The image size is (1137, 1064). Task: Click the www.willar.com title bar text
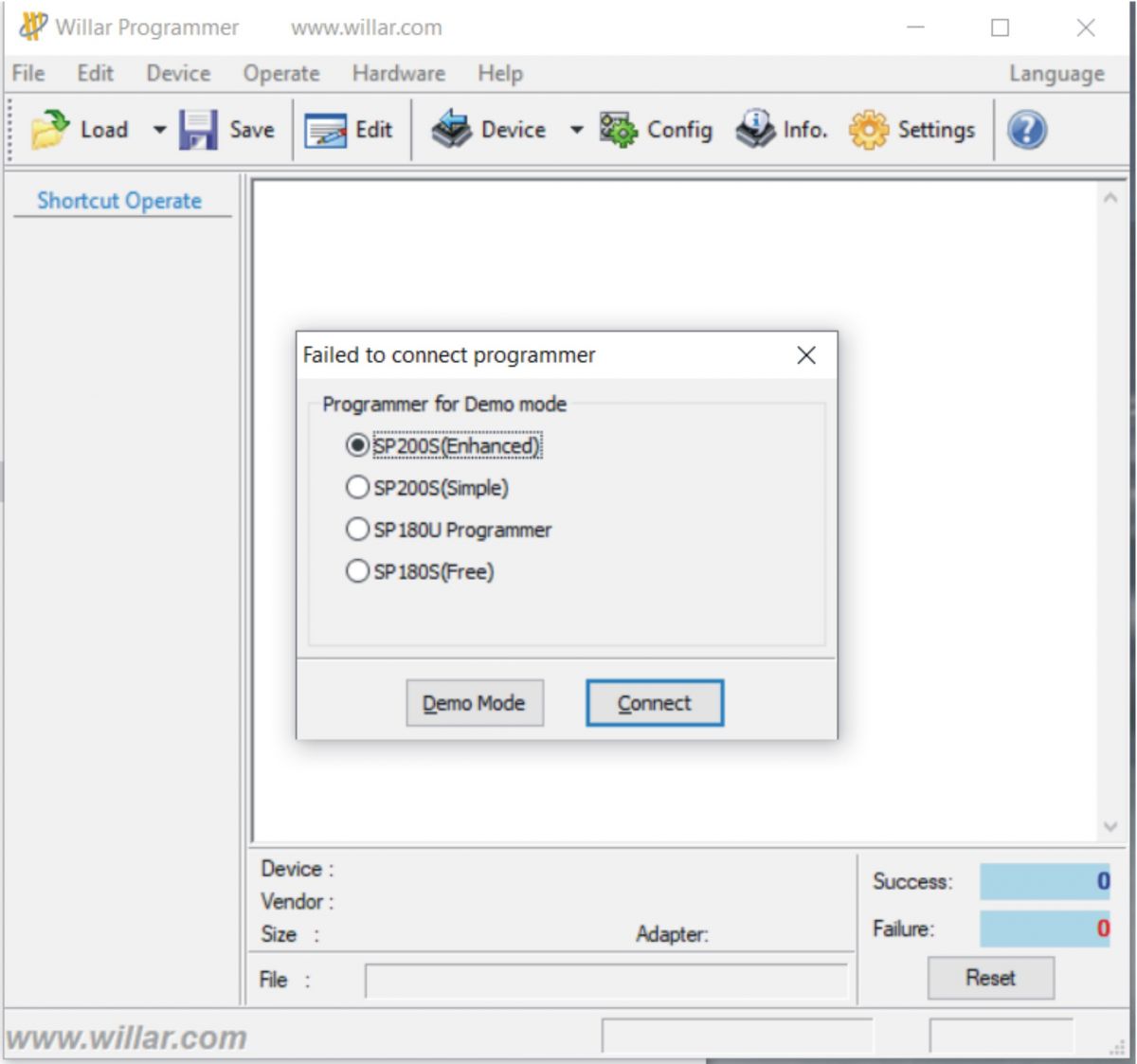pos(367,27)
